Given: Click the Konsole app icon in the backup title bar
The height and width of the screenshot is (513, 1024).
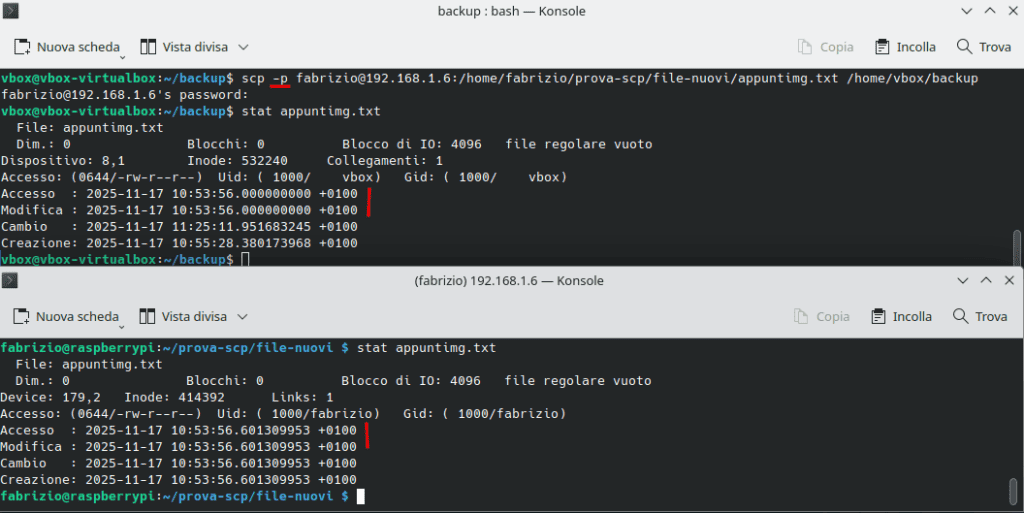Looking at the screenshot, I should pos(11,11).
